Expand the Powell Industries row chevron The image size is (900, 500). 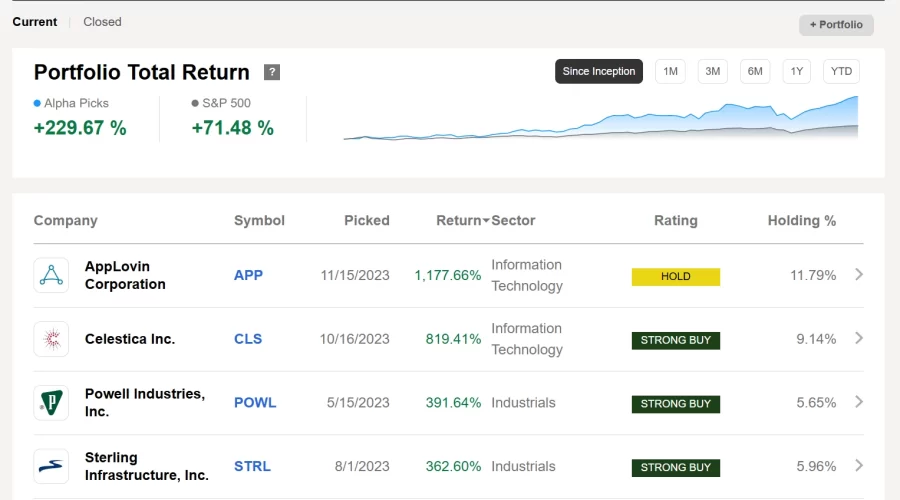tap(859, 402)
